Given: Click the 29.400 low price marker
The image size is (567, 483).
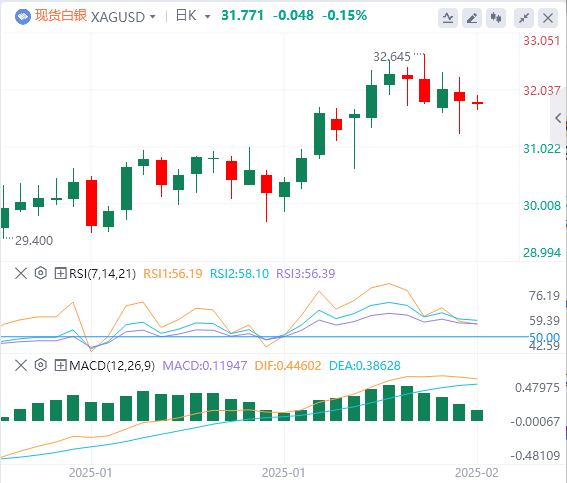Looking at the screenshot, I should point(34,240).
